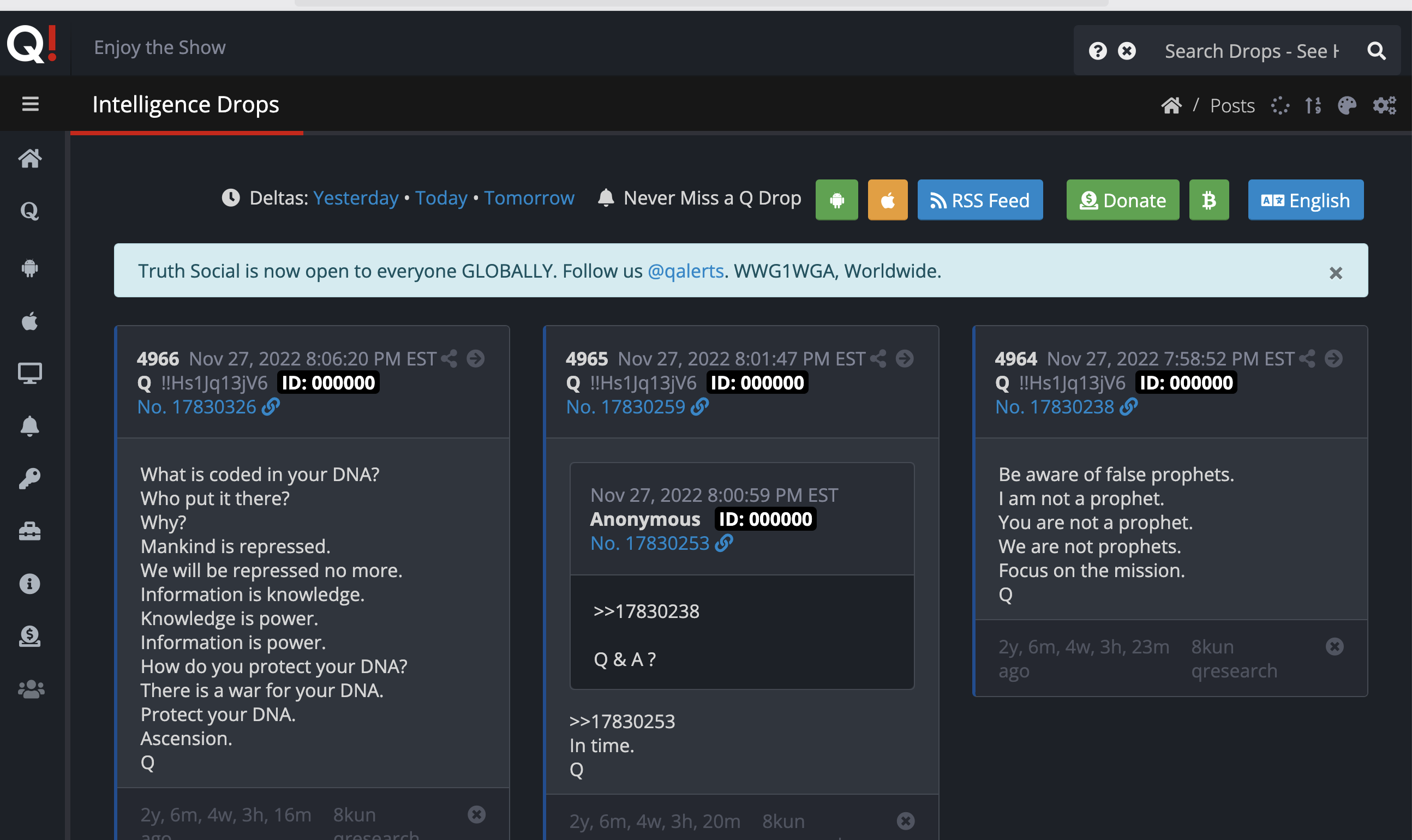Viewport: 1412px width, 840px height.
Task: Open the Q icon in sidebar
Action: (x=30, y=211)
